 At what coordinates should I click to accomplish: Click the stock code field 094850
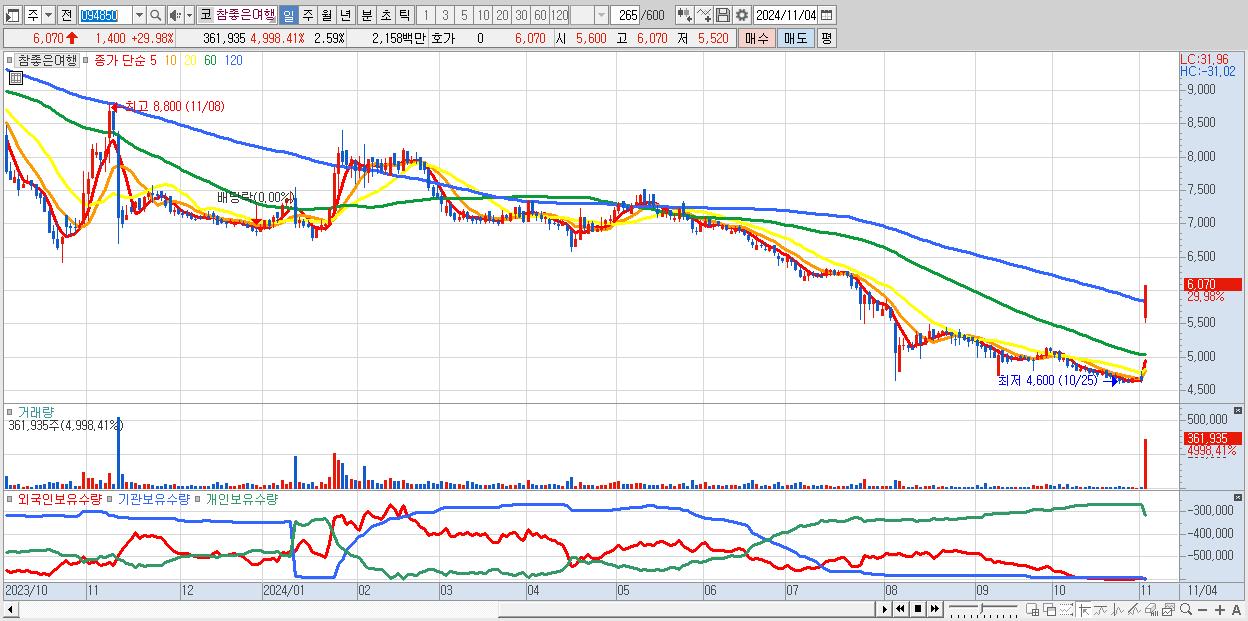(105, 15)
